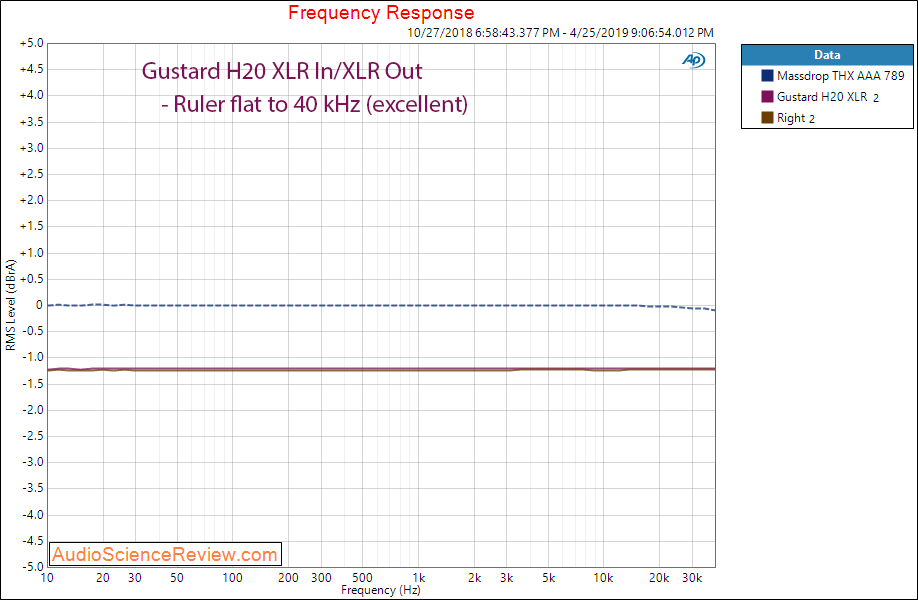This screenshot has width=918, height=600.
Task: Click the -2.0 y-axis tick label
Action: [33, 410]
